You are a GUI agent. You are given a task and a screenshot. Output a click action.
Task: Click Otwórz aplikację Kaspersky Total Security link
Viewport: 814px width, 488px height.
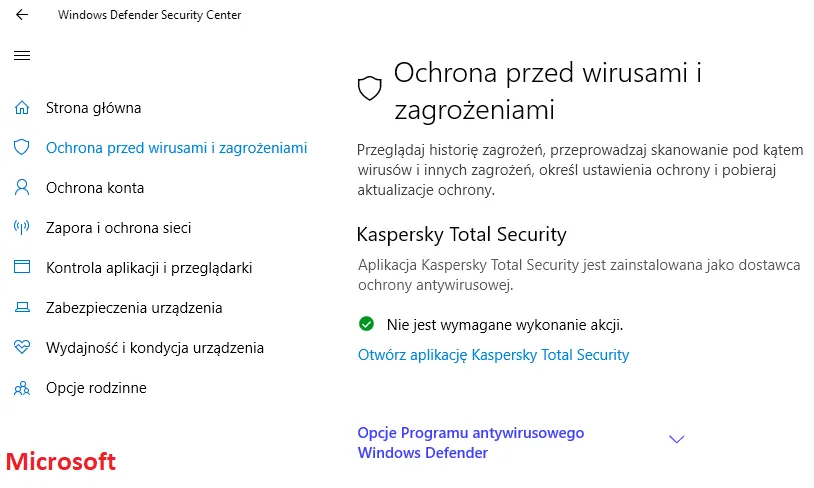[493, 355]
